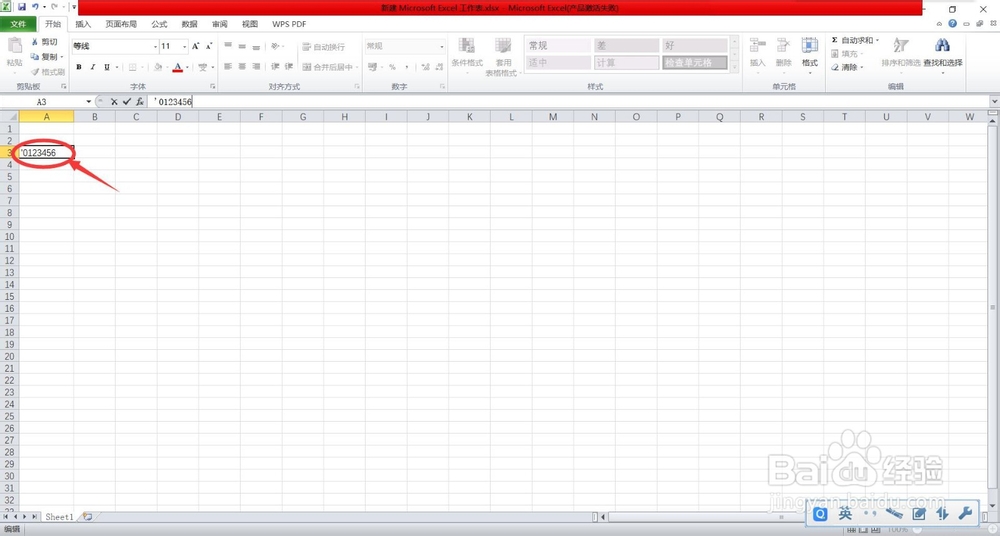Toggle bold formatting
The width and height of the screenshot is (1000, 536).
79,67
